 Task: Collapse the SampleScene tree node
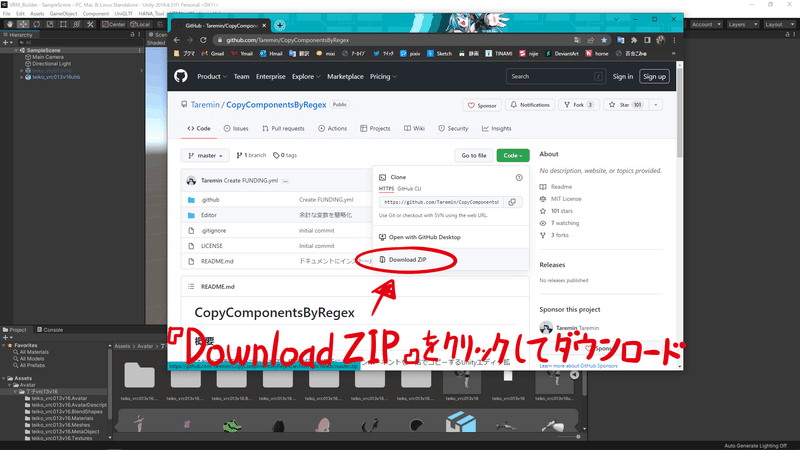[x=16, y=50]
